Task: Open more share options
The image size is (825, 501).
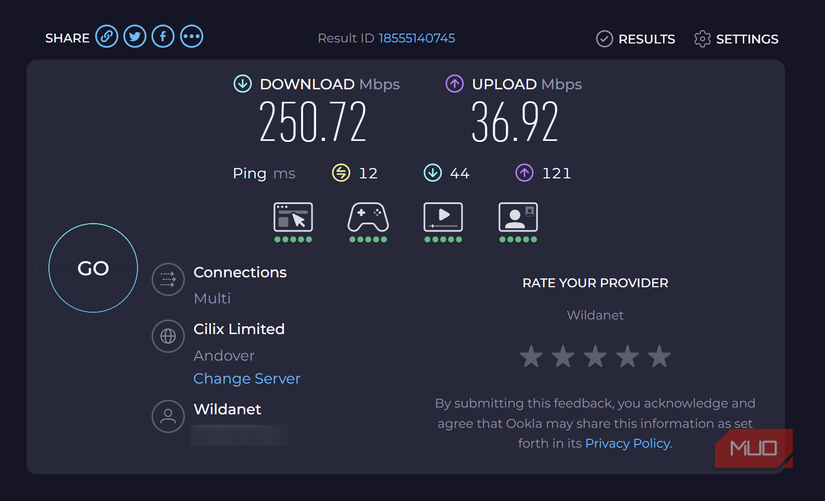Action: (x=191, y=37)
